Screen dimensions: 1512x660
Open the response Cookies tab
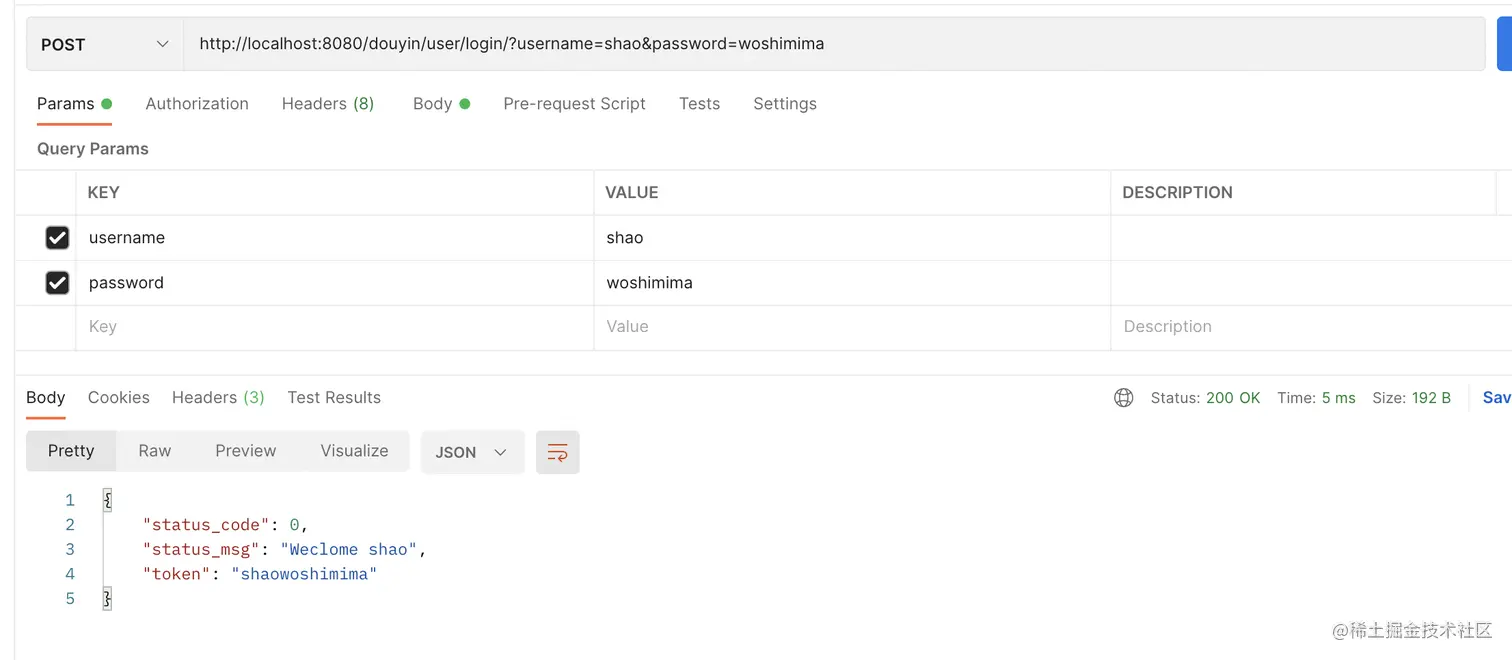pos(118,397)
